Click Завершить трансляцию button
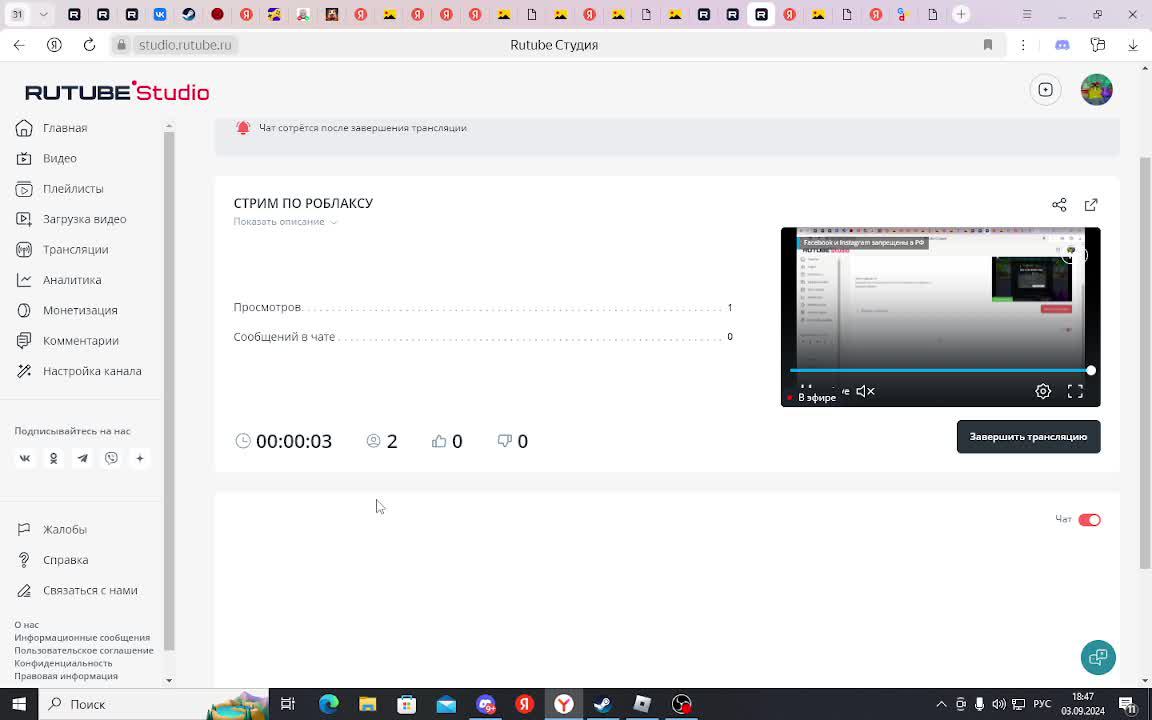1152x720 pixels. coord(1028,436)
